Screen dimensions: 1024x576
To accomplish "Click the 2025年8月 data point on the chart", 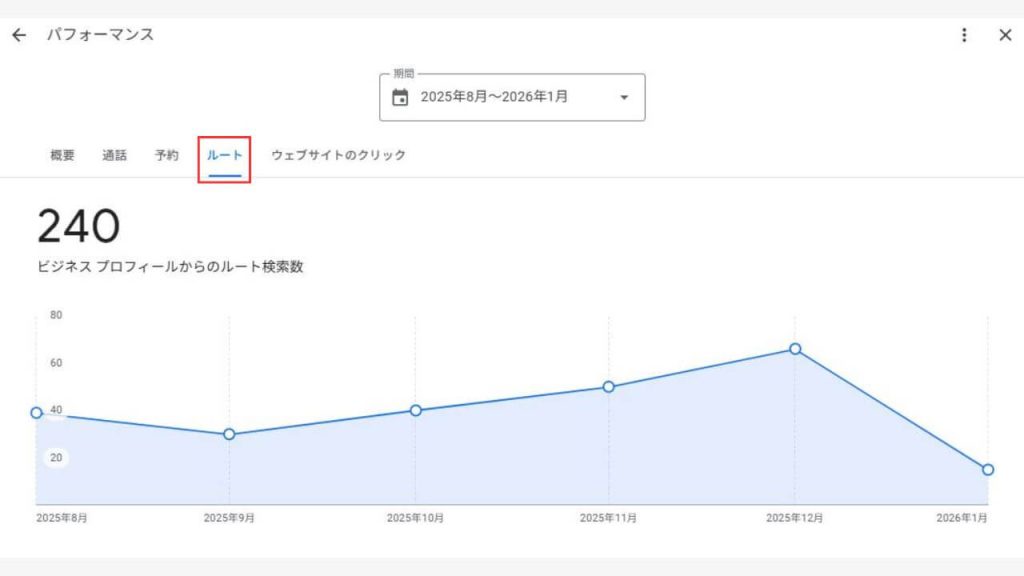I will pos(37,413).
